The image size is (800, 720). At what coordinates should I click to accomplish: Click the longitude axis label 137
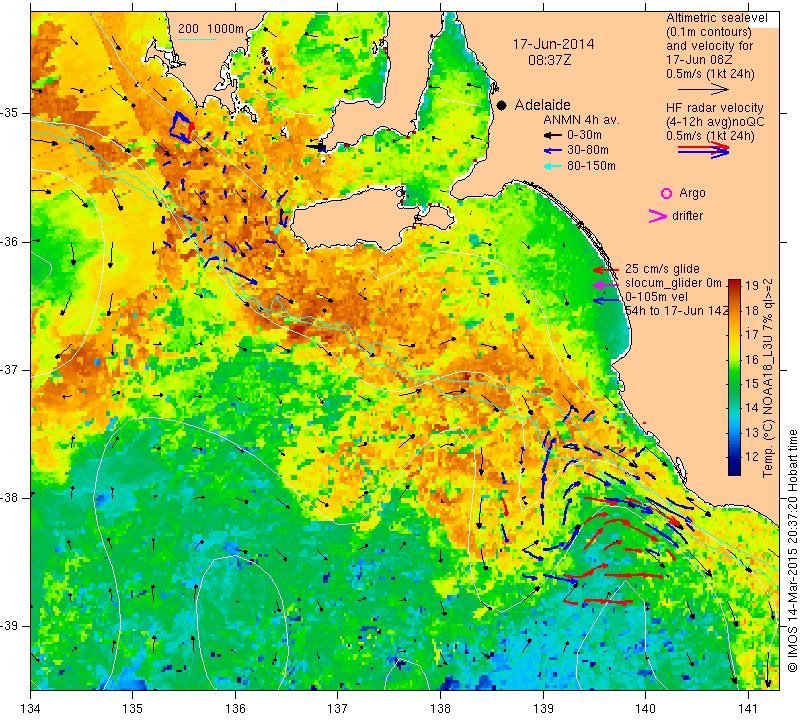pyautogui.click(x=337, y=709)
